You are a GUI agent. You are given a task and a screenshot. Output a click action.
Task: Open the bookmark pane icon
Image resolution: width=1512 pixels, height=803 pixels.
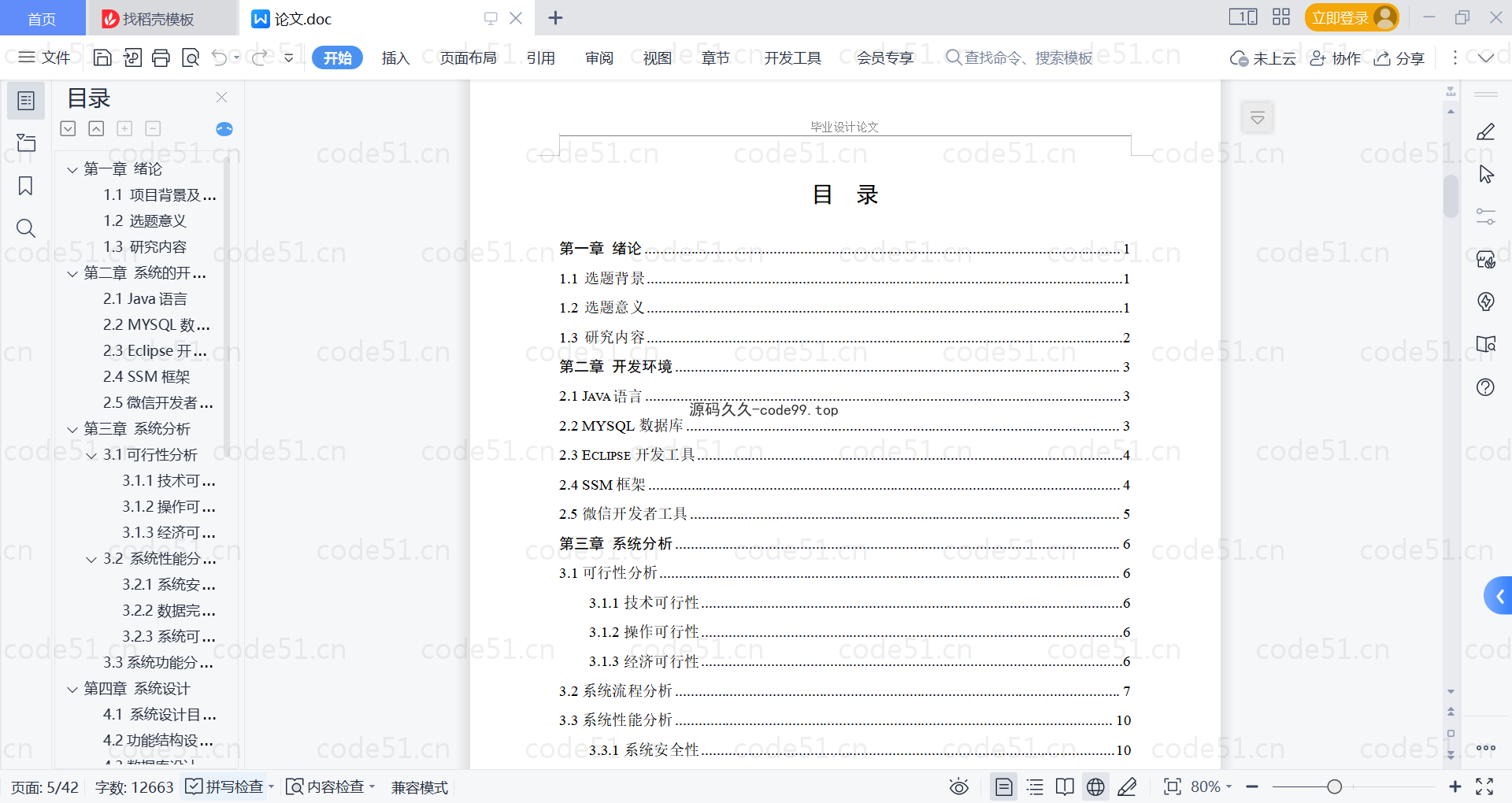[x=26, y=186]
